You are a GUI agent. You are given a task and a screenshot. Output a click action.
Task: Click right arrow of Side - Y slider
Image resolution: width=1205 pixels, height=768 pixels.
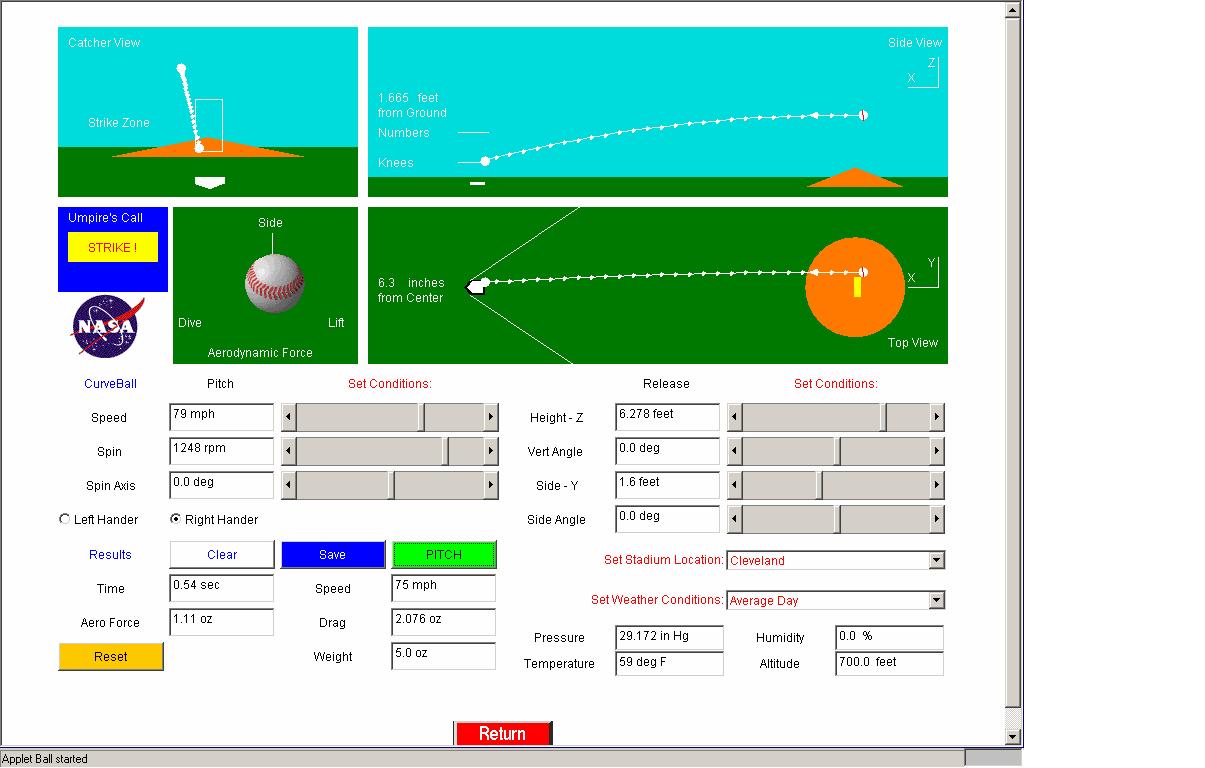coord(937,486)
